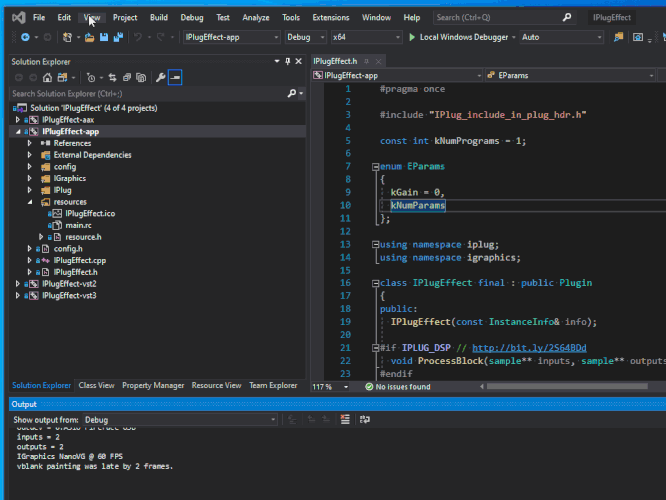Toggle the Preview Selected Items button
666x500 pixels.
(176, 77)
